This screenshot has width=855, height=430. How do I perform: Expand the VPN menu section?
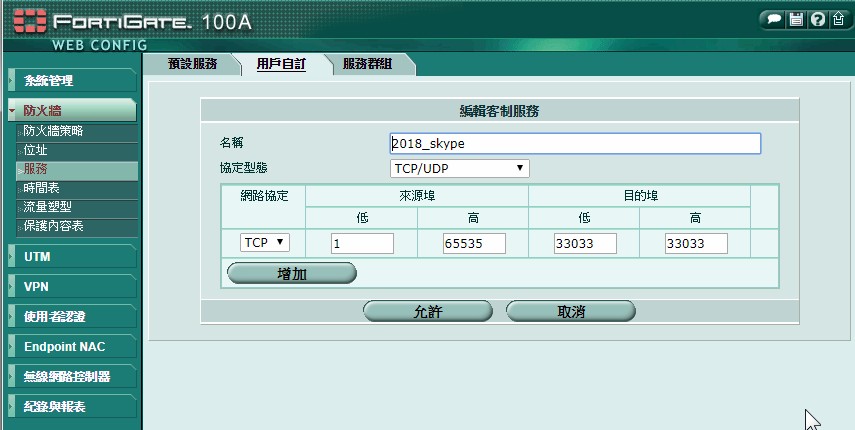coord(73,286)
